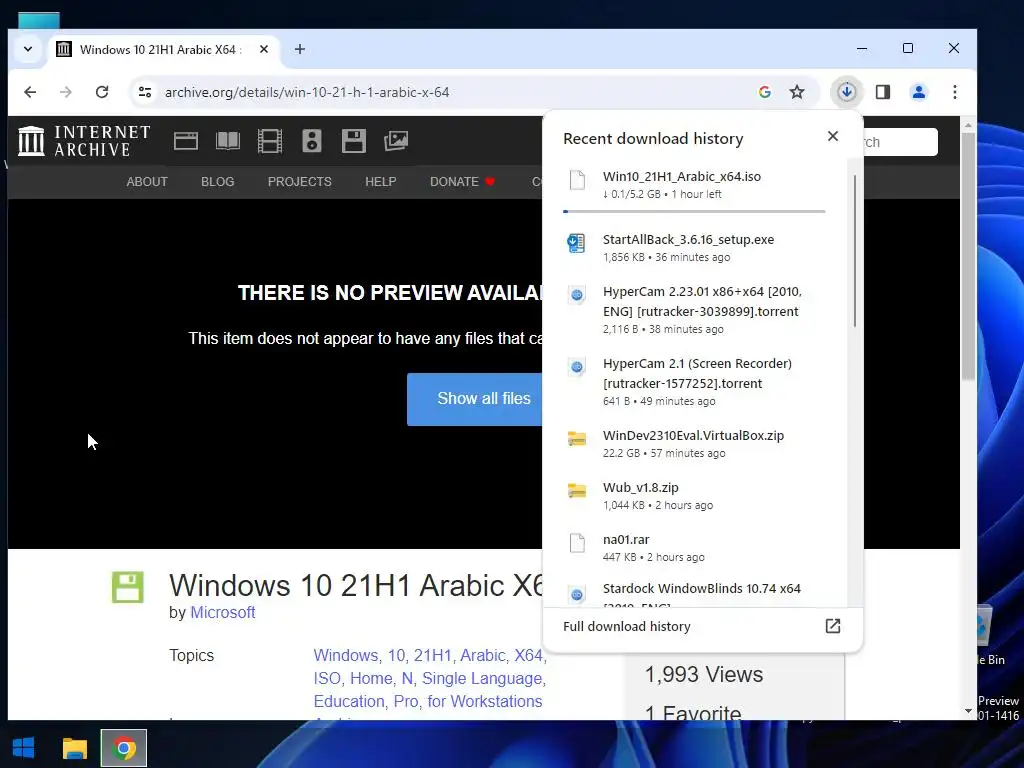Image resolution: width=1024 pixels, height=768 pixels.
Task: Go forward to the next page
Action: click(x=66, y=92)
